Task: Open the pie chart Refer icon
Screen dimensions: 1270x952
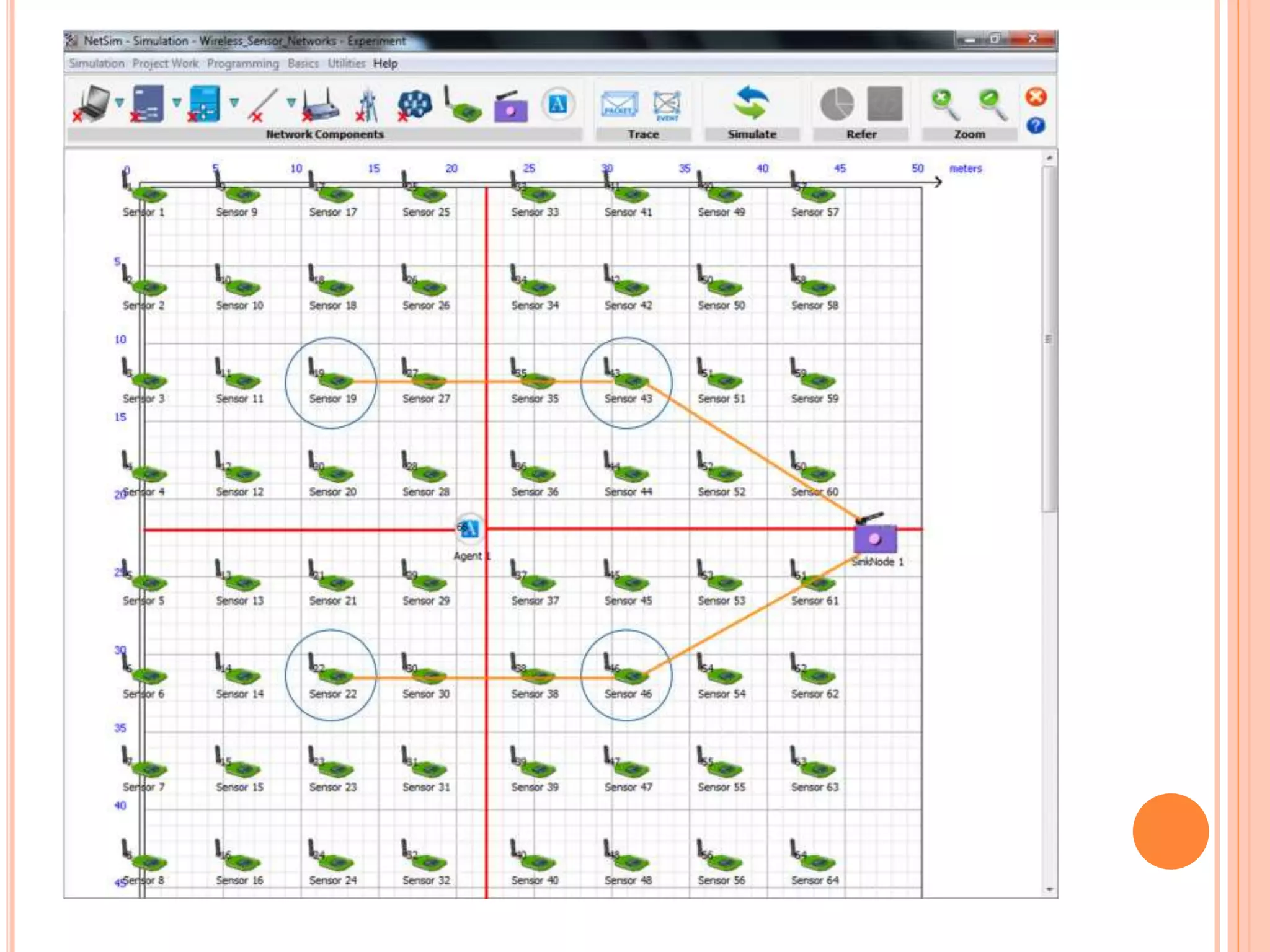Action: 837,104
